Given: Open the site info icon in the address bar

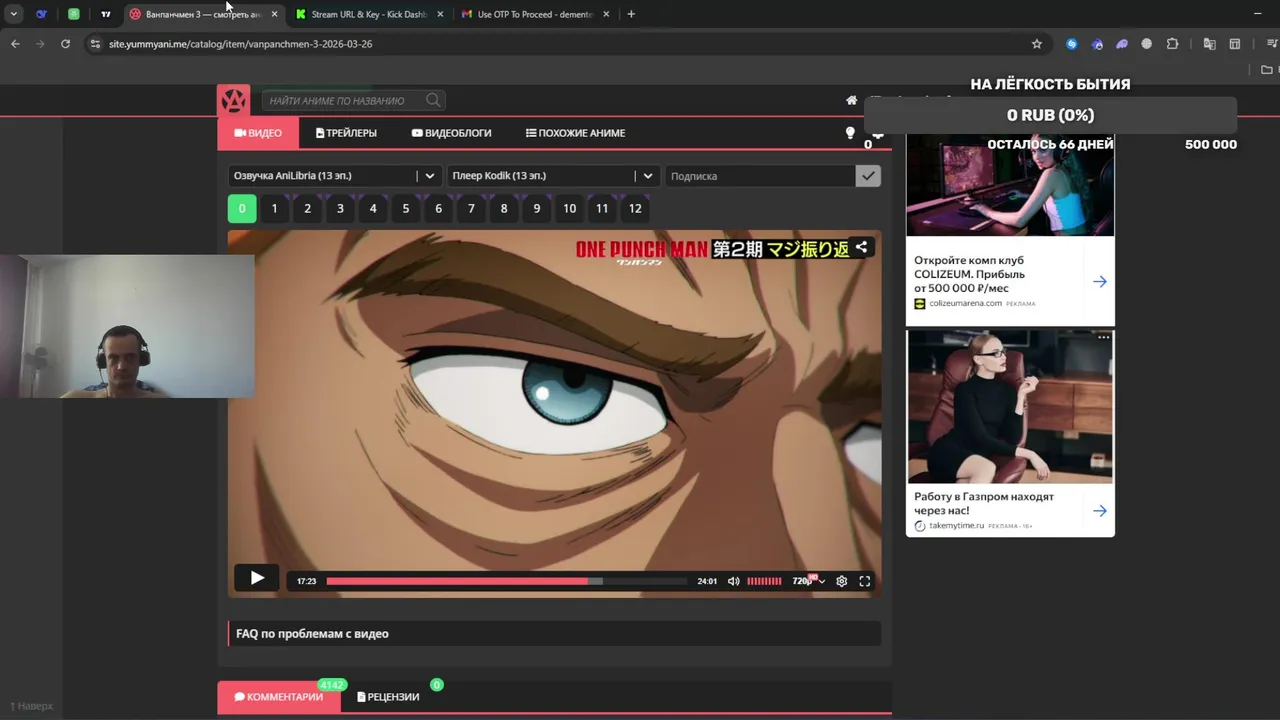Looking at the screenshot, I should tap(95, 44).
